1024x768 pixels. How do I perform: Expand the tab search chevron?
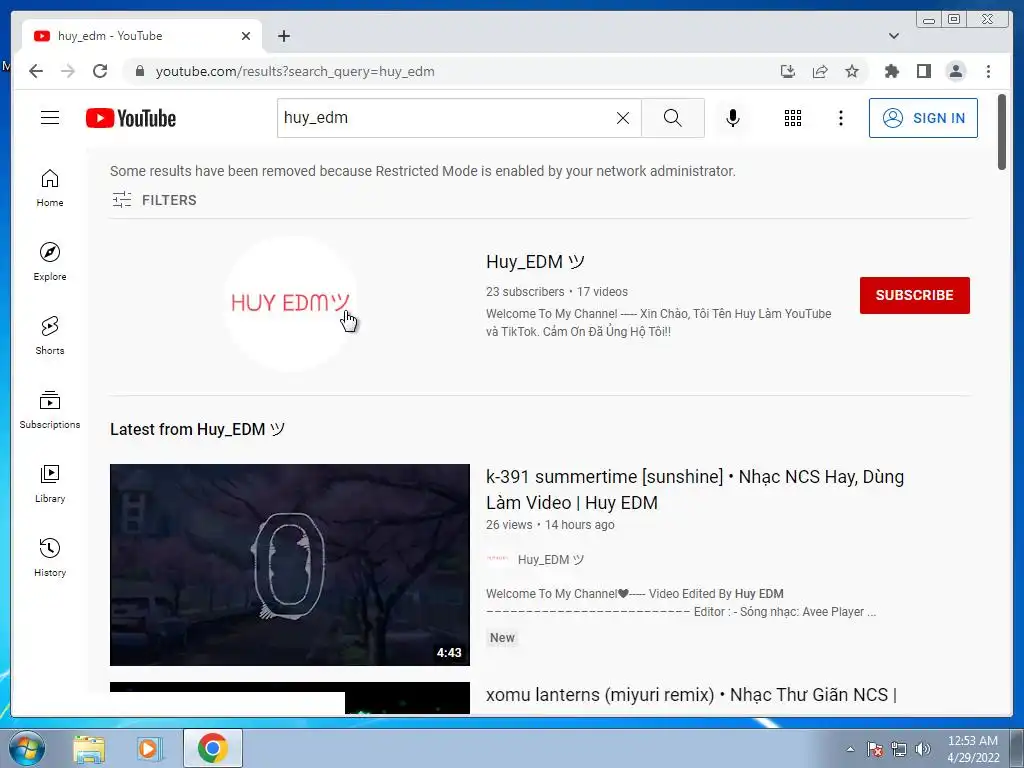894,36
